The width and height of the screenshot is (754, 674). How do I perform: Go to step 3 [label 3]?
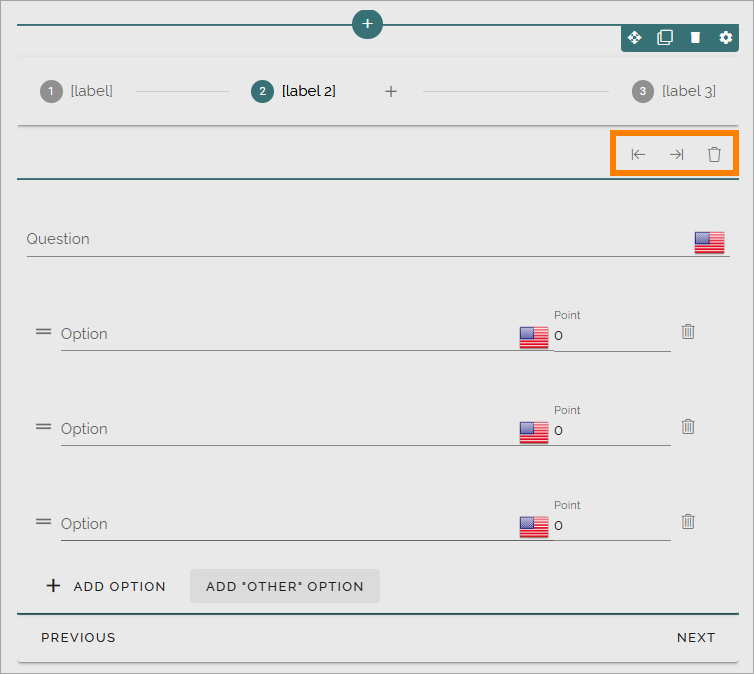coord(674,91)
